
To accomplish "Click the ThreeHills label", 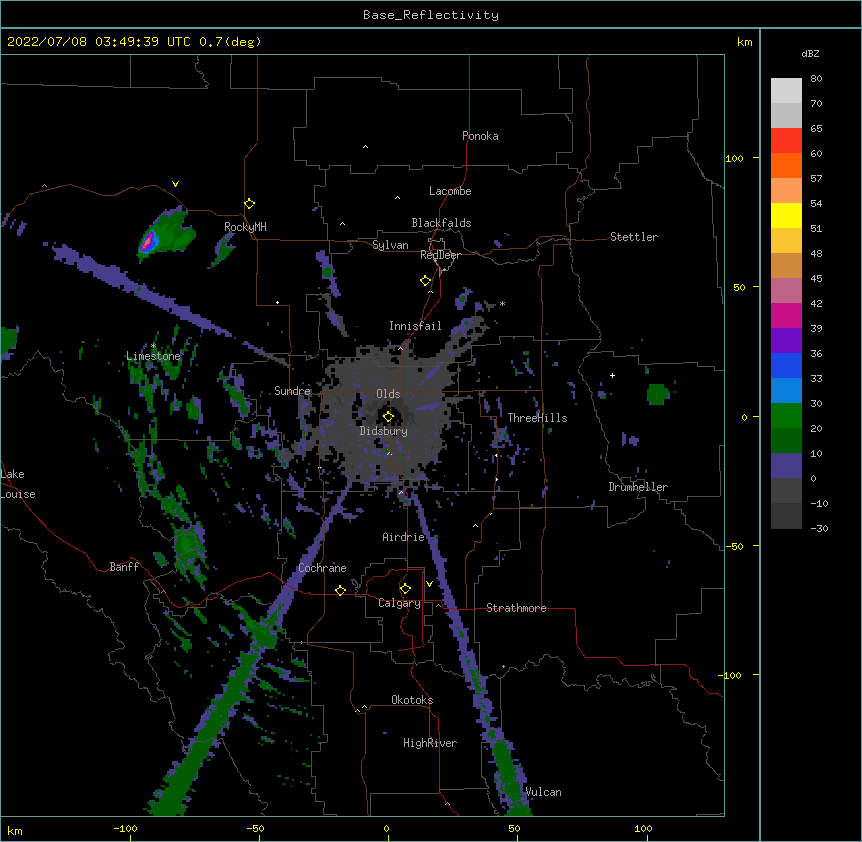I will click(x=537, y=418).
